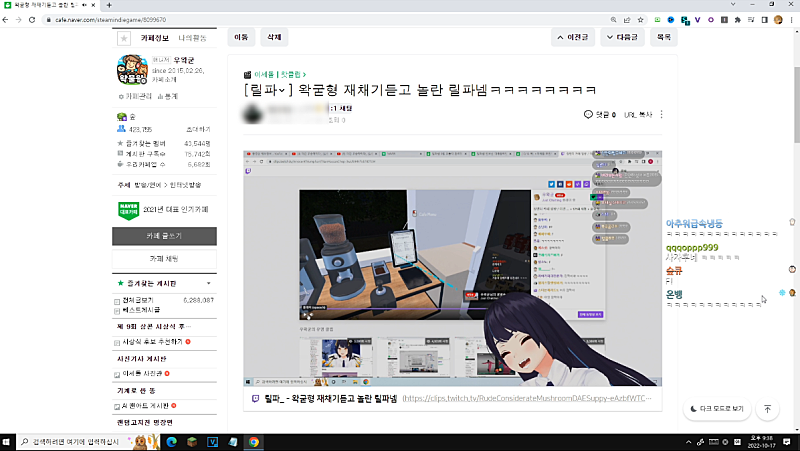Image resolution: width=800 pixels, height=451 pixels.
Task: Go to next post with 다음글
Action: (622, 37)
